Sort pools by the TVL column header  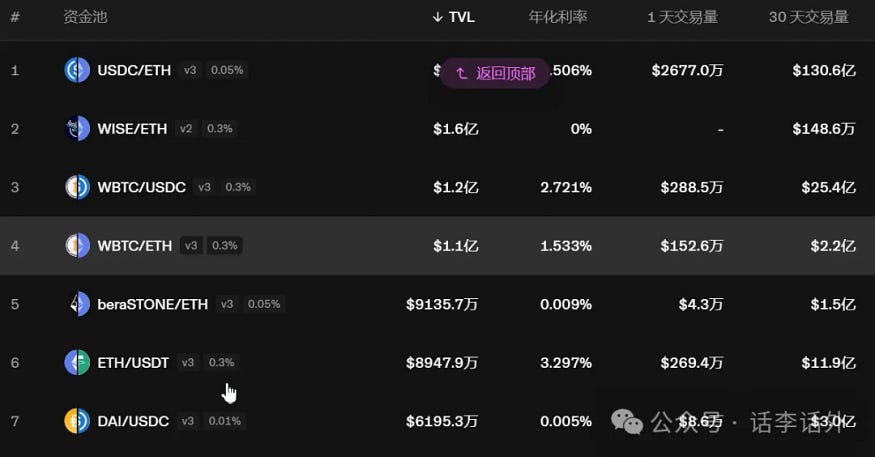[454, 17]
